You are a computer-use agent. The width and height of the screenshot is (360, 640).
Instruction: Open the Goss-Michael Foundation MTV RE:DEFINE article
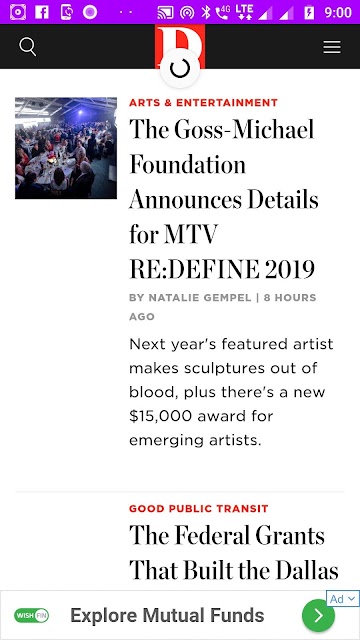point(224,199)
